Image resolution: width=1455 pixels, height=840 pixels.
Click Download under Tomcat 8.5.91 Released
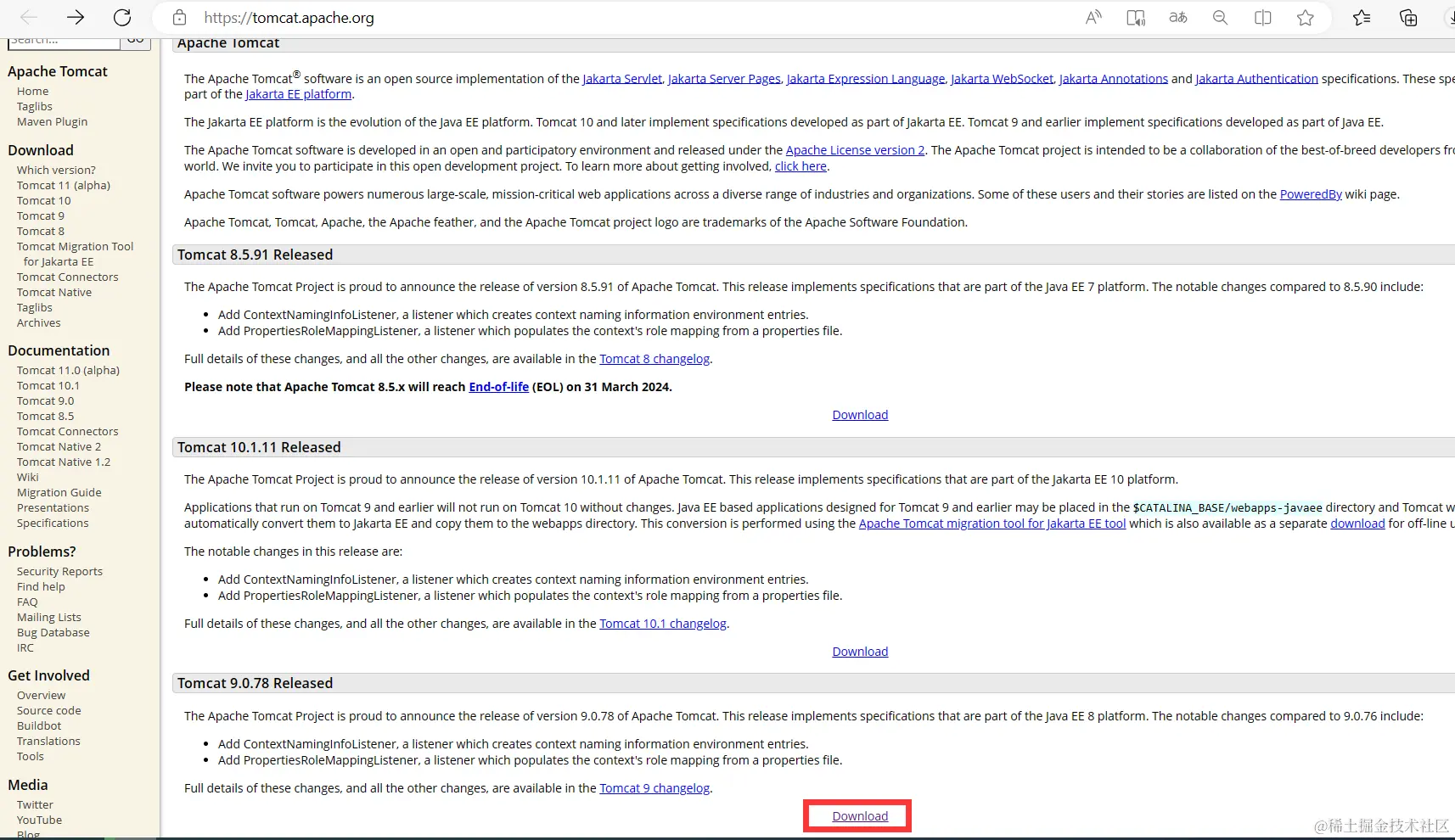click(x=860, y=415)
